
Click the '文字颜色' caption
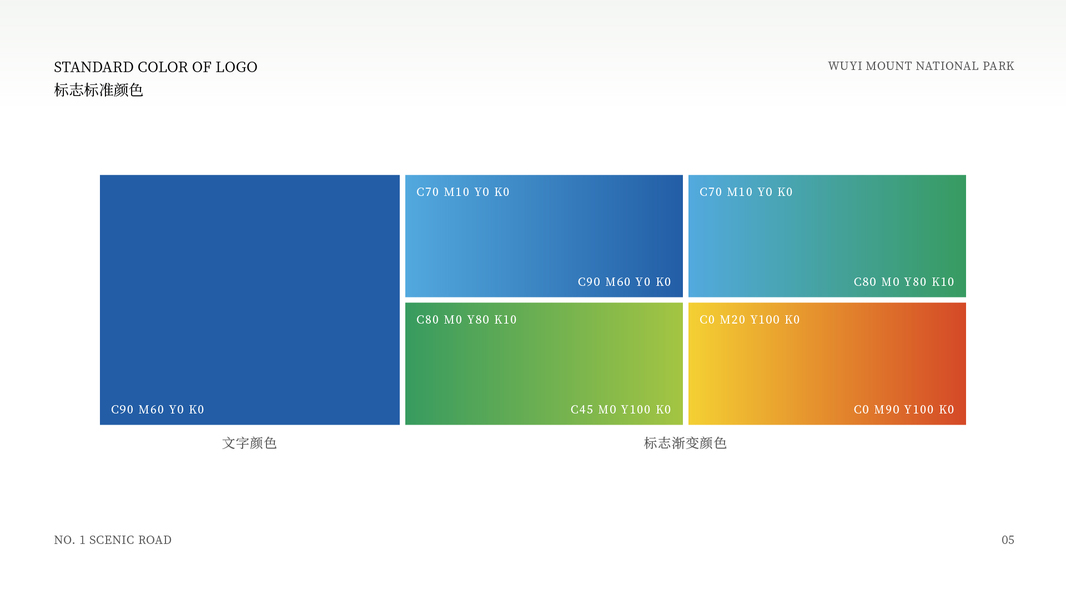[x=250, y=443]
